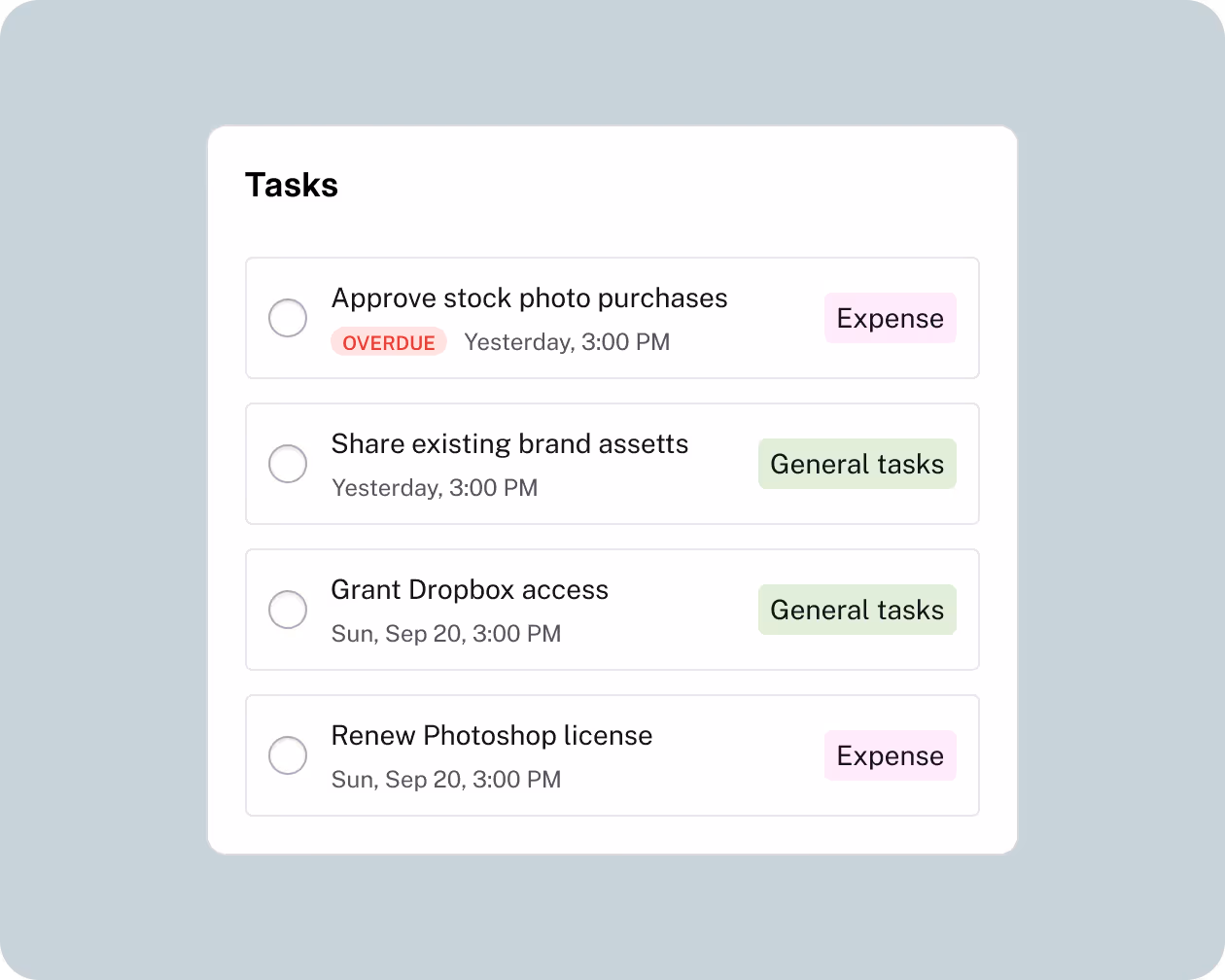1225x980 pixels.
Task: Click Expense tag on Photoshop license task
Action: [890, 755]
